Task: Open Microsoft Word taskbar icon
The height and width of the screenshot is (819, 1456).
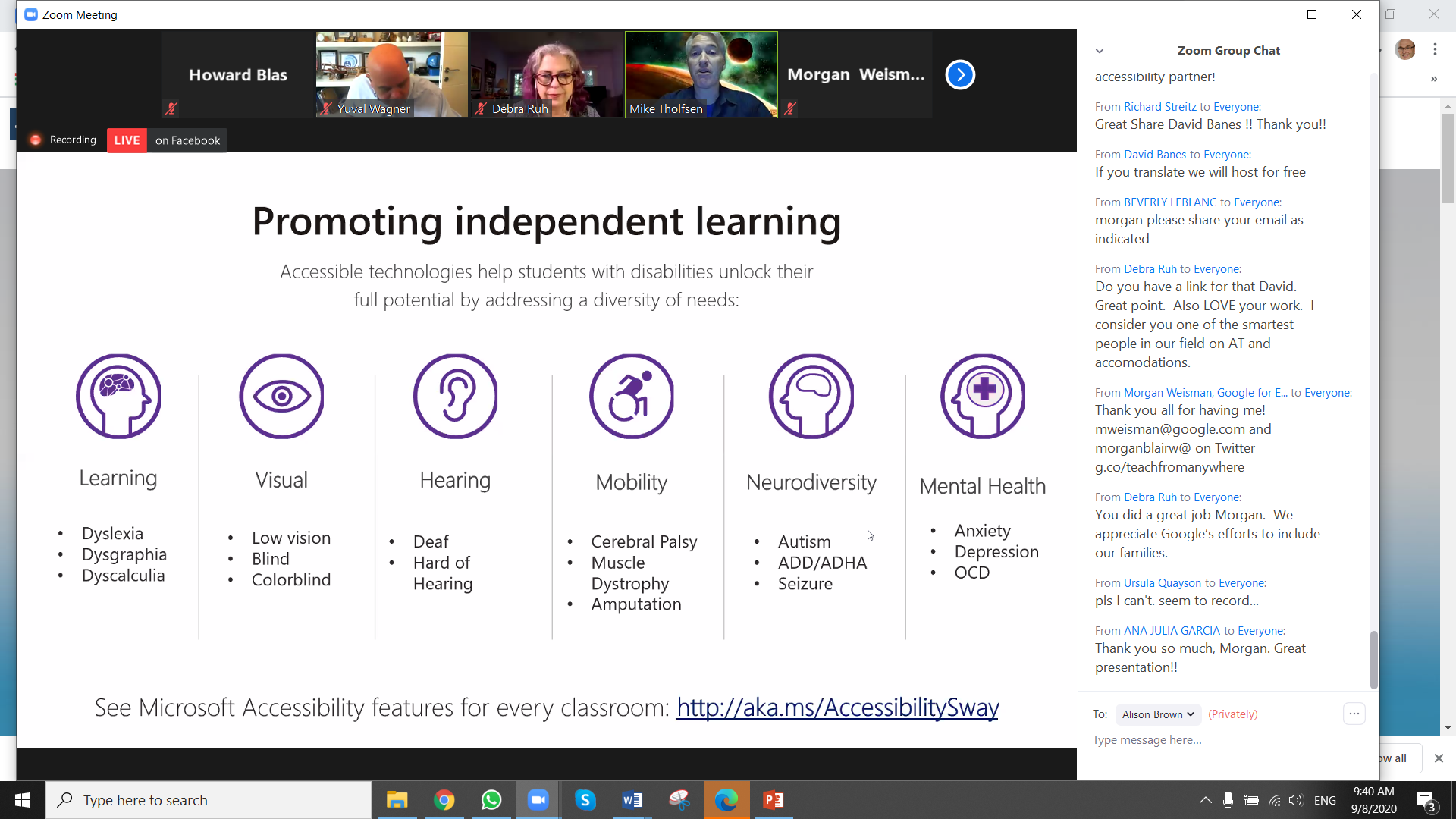Action: point(632,800)
